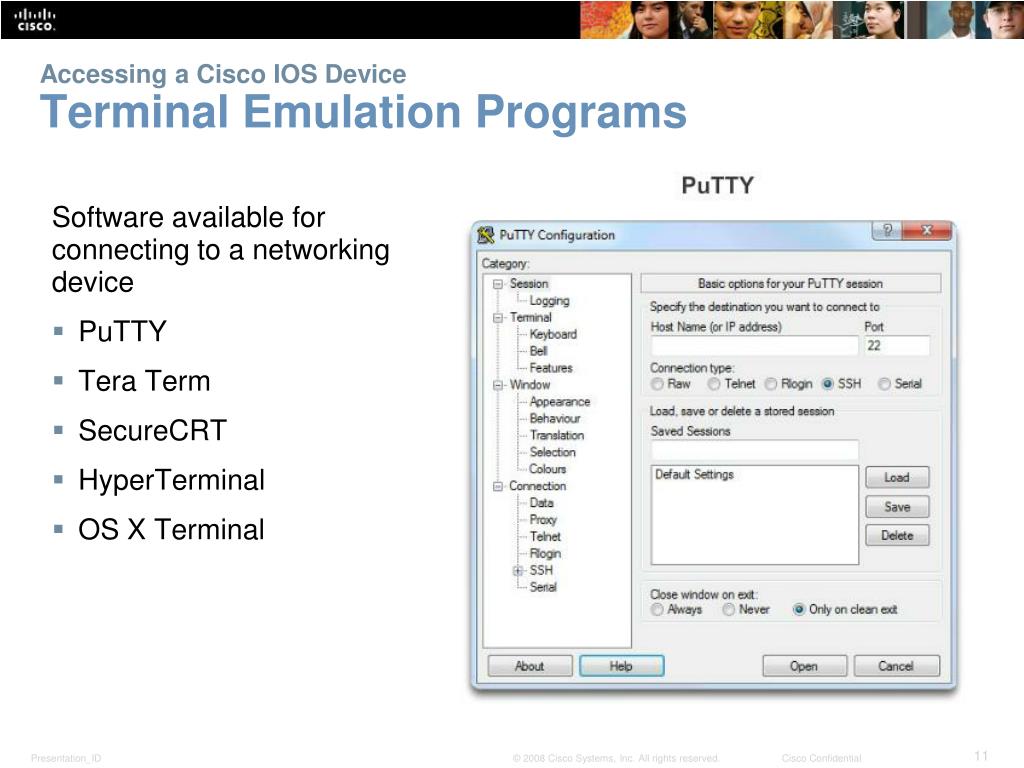
Task: Select Session in the category tree
Action: [529, 283]
